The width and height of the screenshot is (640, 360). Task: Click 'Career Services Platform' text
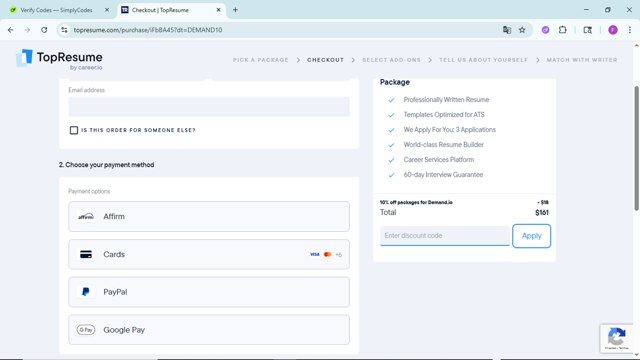click(x=439, y=160)
